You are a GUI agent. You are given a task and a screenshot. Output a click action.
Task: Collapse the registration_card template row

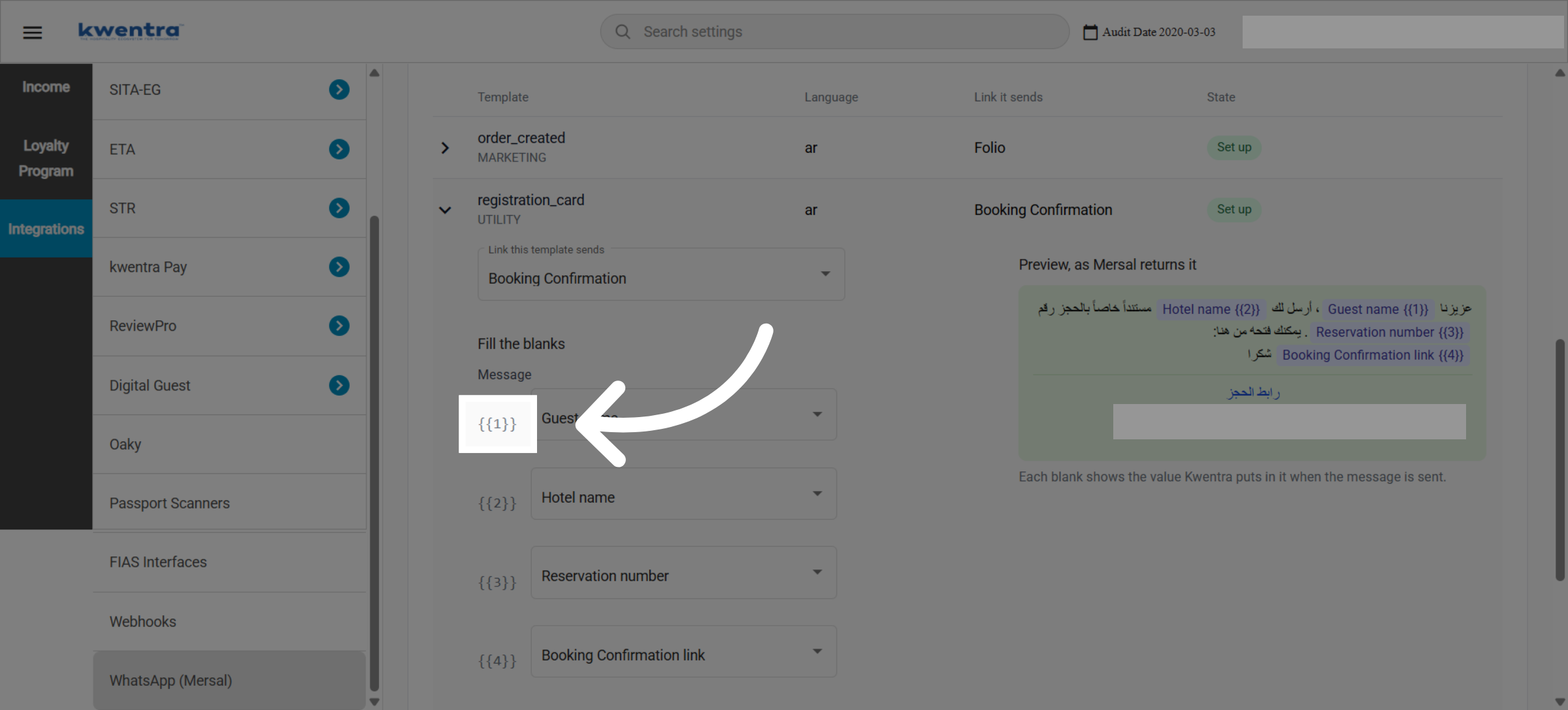pos(445,210)
